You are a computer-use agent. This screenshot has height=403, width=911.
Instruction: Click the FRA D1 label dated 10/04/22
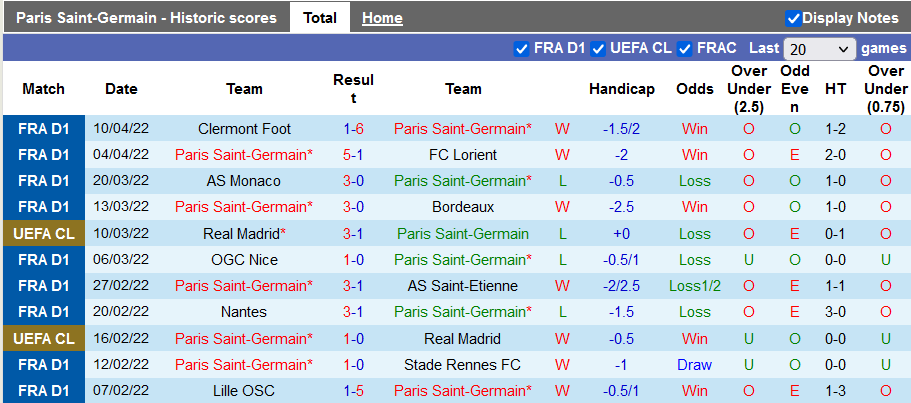(x=44, y=129)
